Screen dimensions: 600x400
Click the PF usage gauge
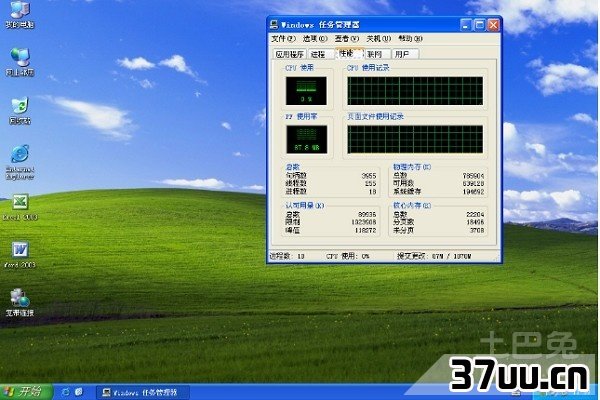click(307, 139)
